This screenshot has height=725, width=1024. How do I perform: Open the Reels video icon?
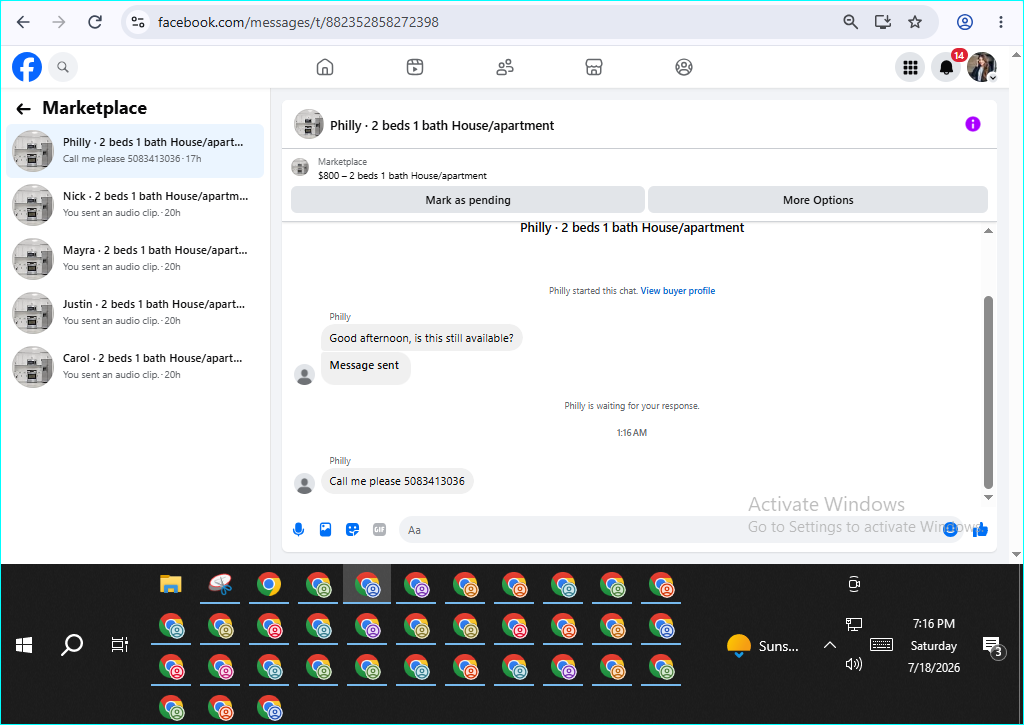415,67
